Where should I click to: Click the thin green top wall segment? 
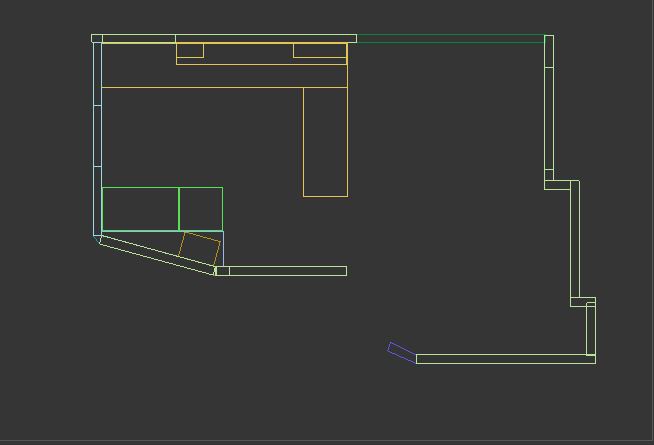pos(450,40)
